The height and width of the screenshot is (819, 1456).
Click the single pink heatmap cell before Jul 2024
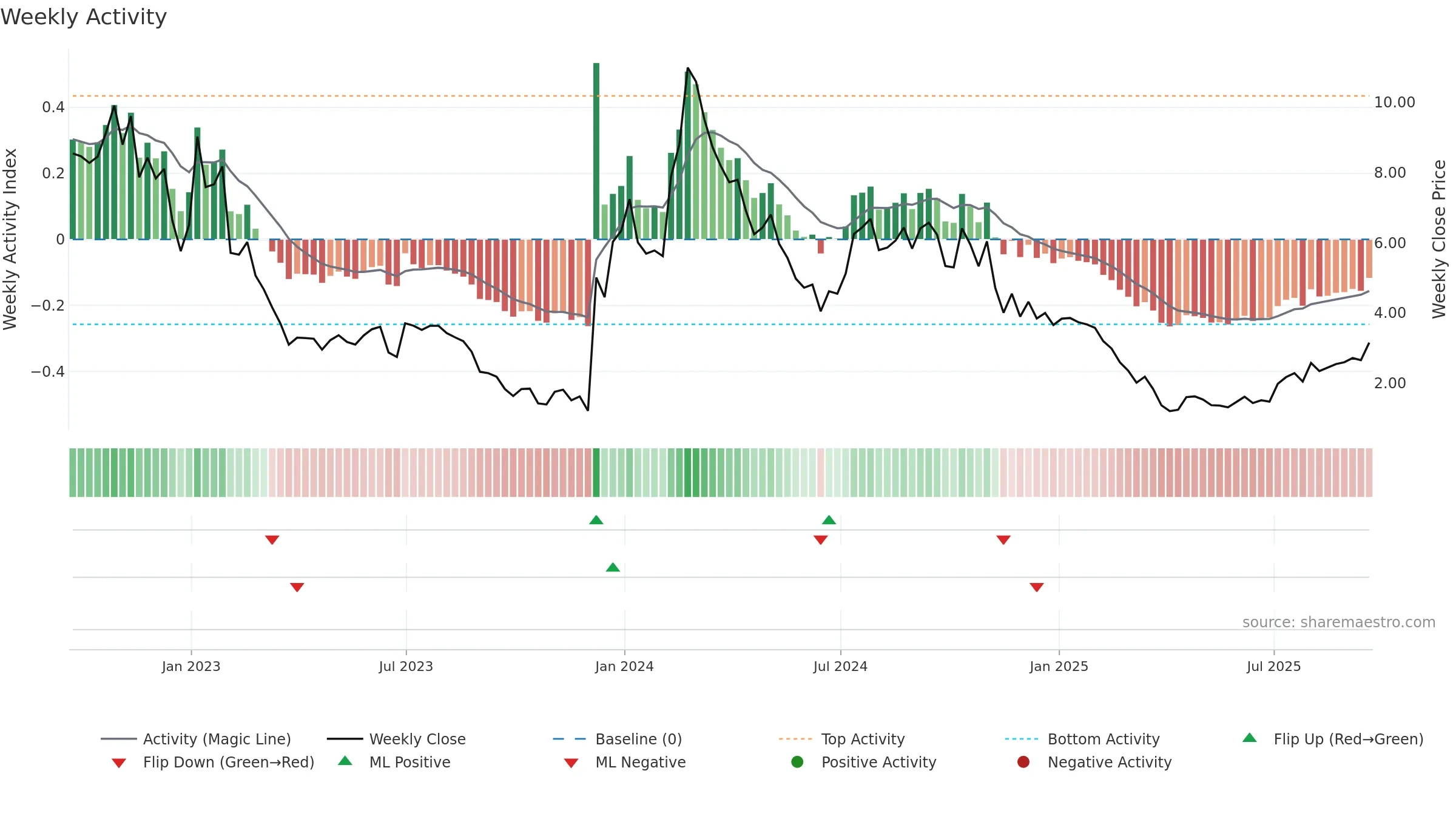[x=821, y=473]
